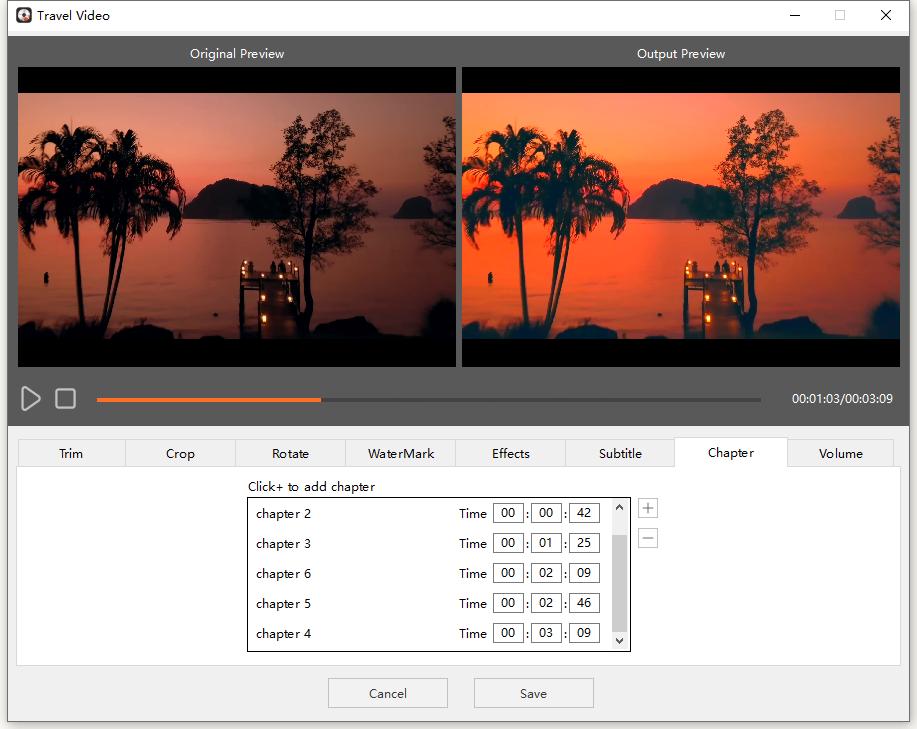The image size is (917, 729).
Task: Click the playback progress bar
Action: click(x=428, y=399)
